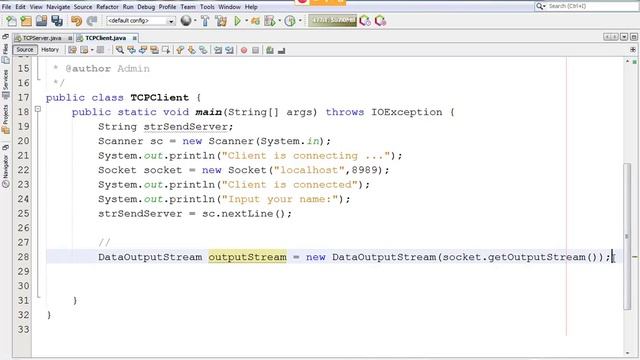Open the Edit menu
The width and height of the screenshot is (640, 360).
20,7
